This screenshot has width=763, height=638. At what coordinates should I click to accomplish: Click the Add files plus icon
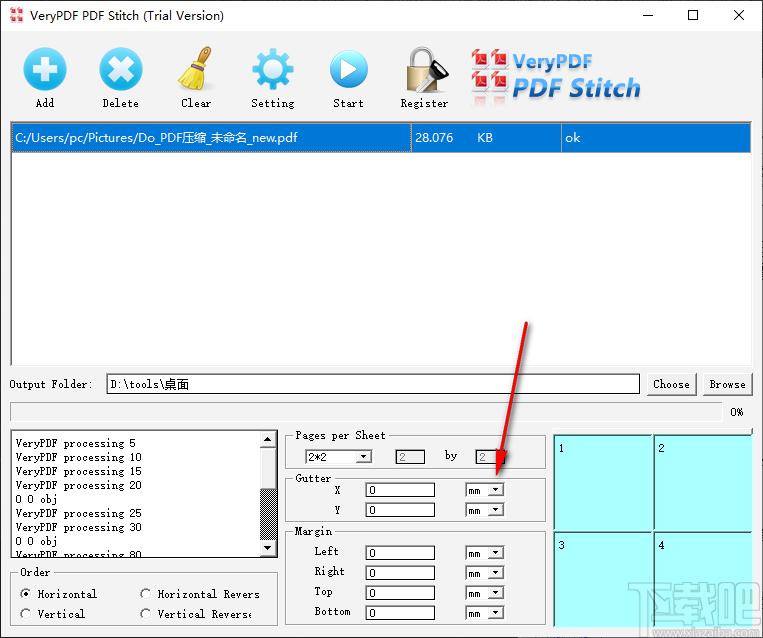[45, 69]
